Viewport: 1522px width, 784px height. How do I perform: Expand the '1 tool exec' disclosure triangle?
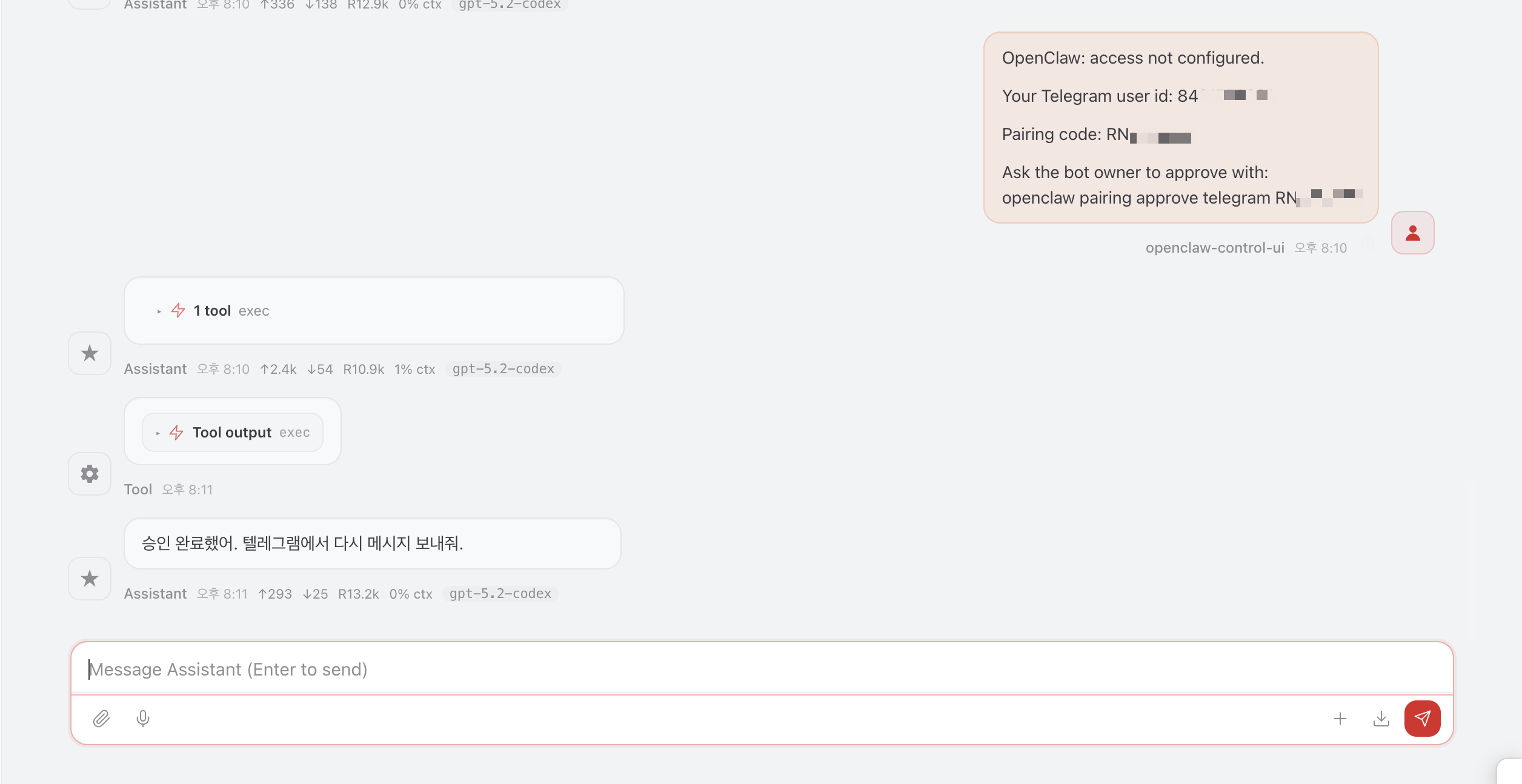pos(159,311)
